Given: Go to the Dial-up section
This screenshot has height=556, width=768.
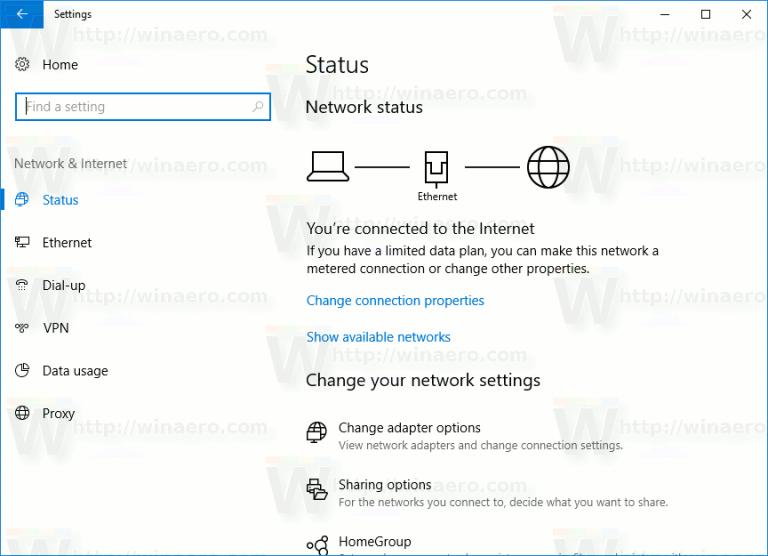Looking at the screenshot, I should click(64, 285).
